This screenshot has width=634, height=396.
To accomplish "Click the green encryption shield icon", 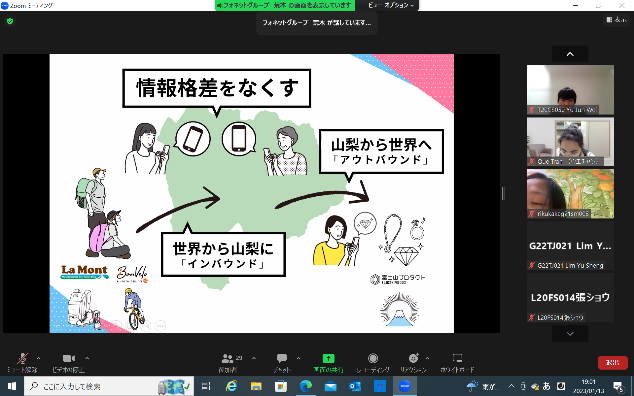I will click(x=10, y=21).
